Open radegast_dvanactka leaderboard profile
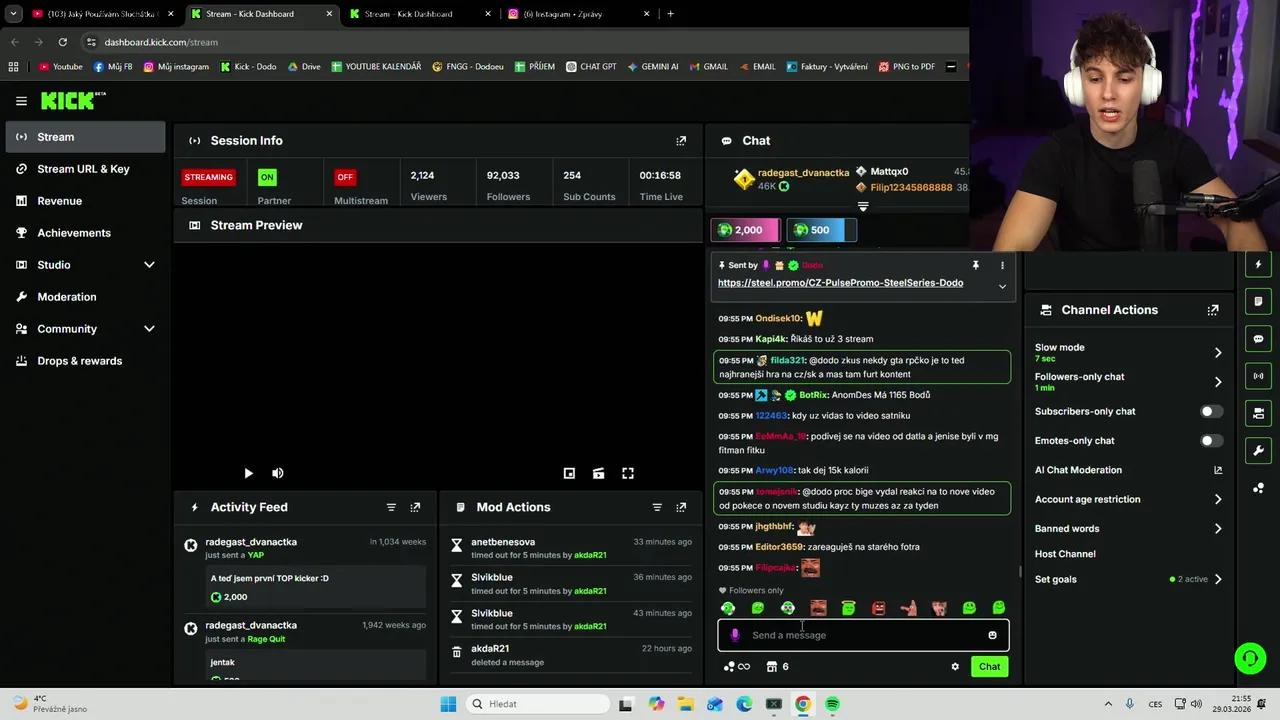This screenshot has width=1280, height=720. 803,173
